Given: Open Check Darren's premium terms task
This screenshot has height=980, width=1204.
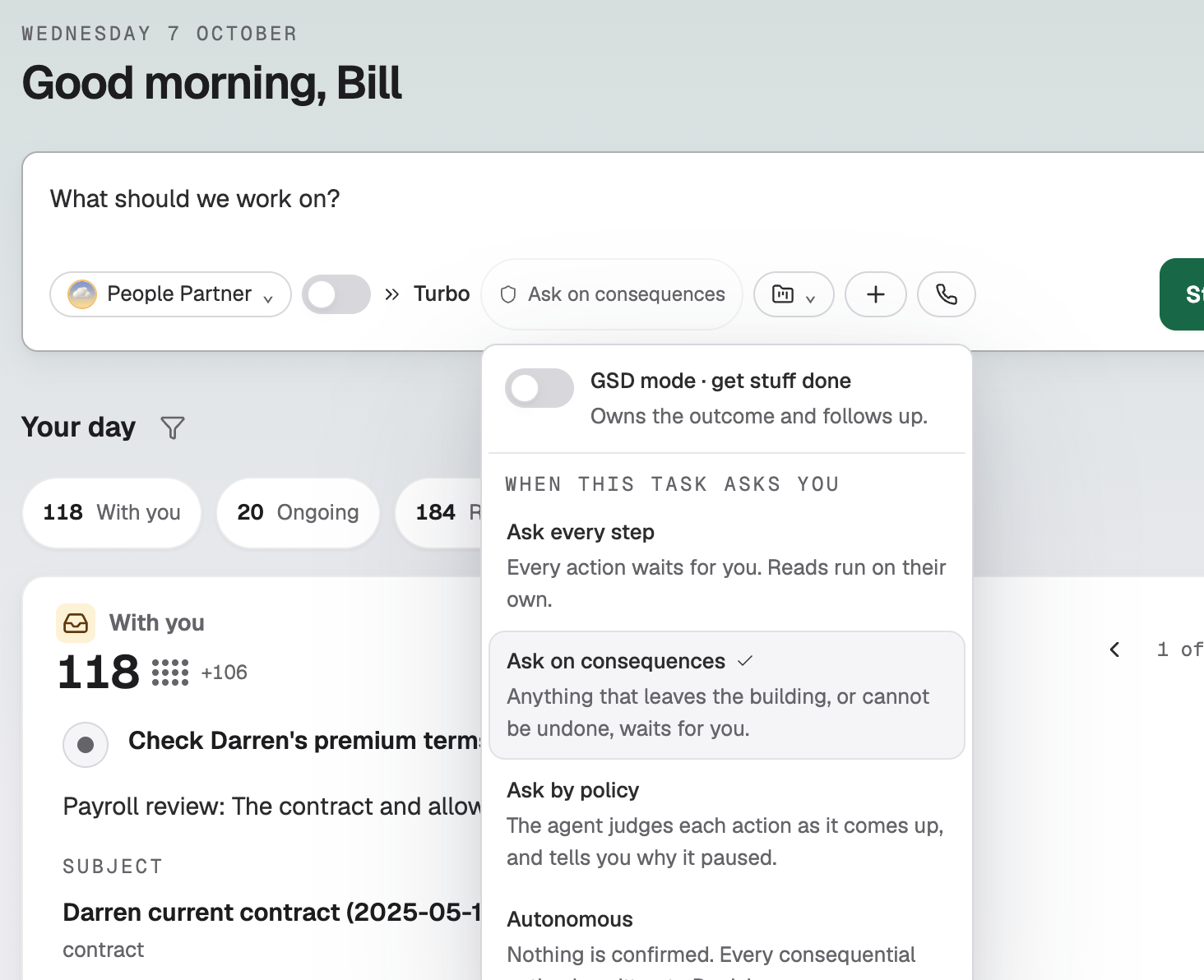Looking at the screenshot, I should click(x=303, y=741).
